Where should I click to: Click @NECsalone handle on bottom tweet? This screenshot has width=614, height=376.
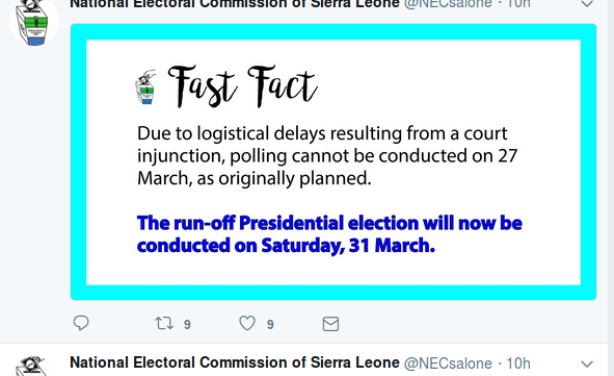448,363
